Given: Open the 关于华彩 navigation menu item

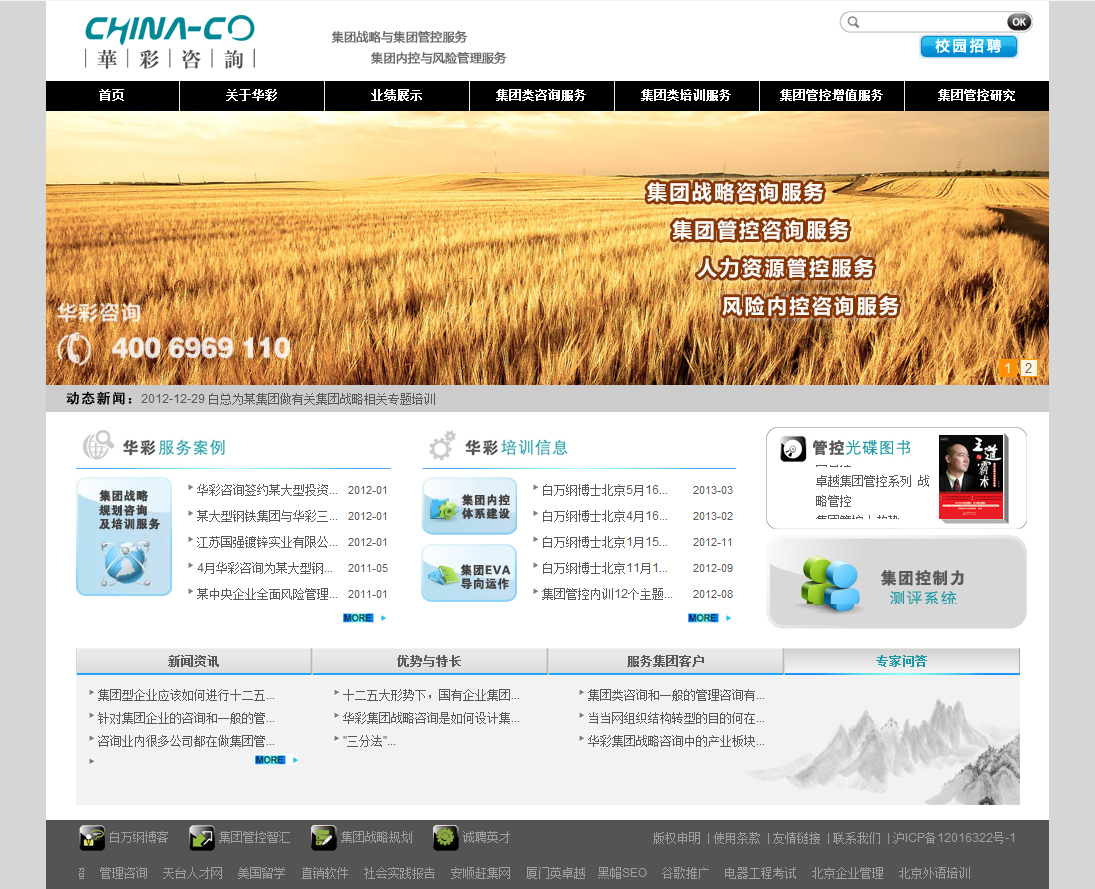Looking at the screenshot, I should [x=251, y=96].
